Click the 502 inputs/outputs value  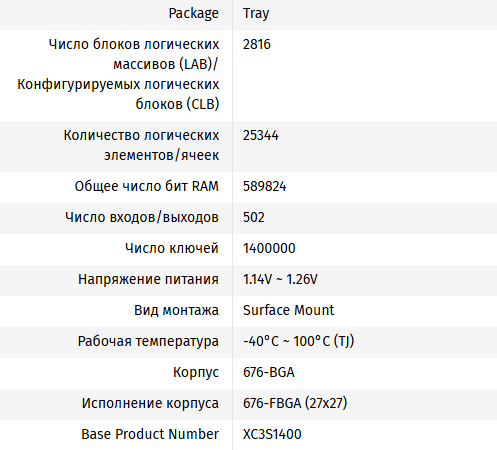[x=254, y=217]
